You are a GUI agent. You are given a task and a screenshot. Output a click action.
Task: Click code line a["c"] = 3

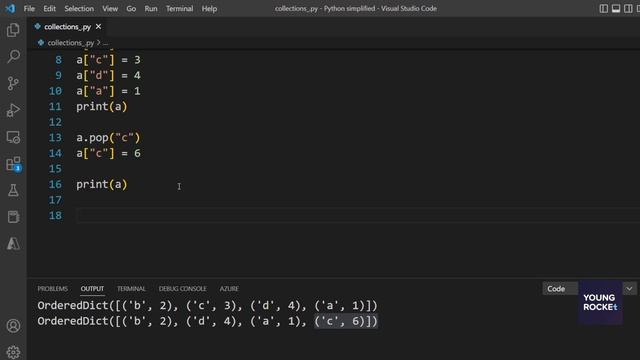tap(108, 60)
